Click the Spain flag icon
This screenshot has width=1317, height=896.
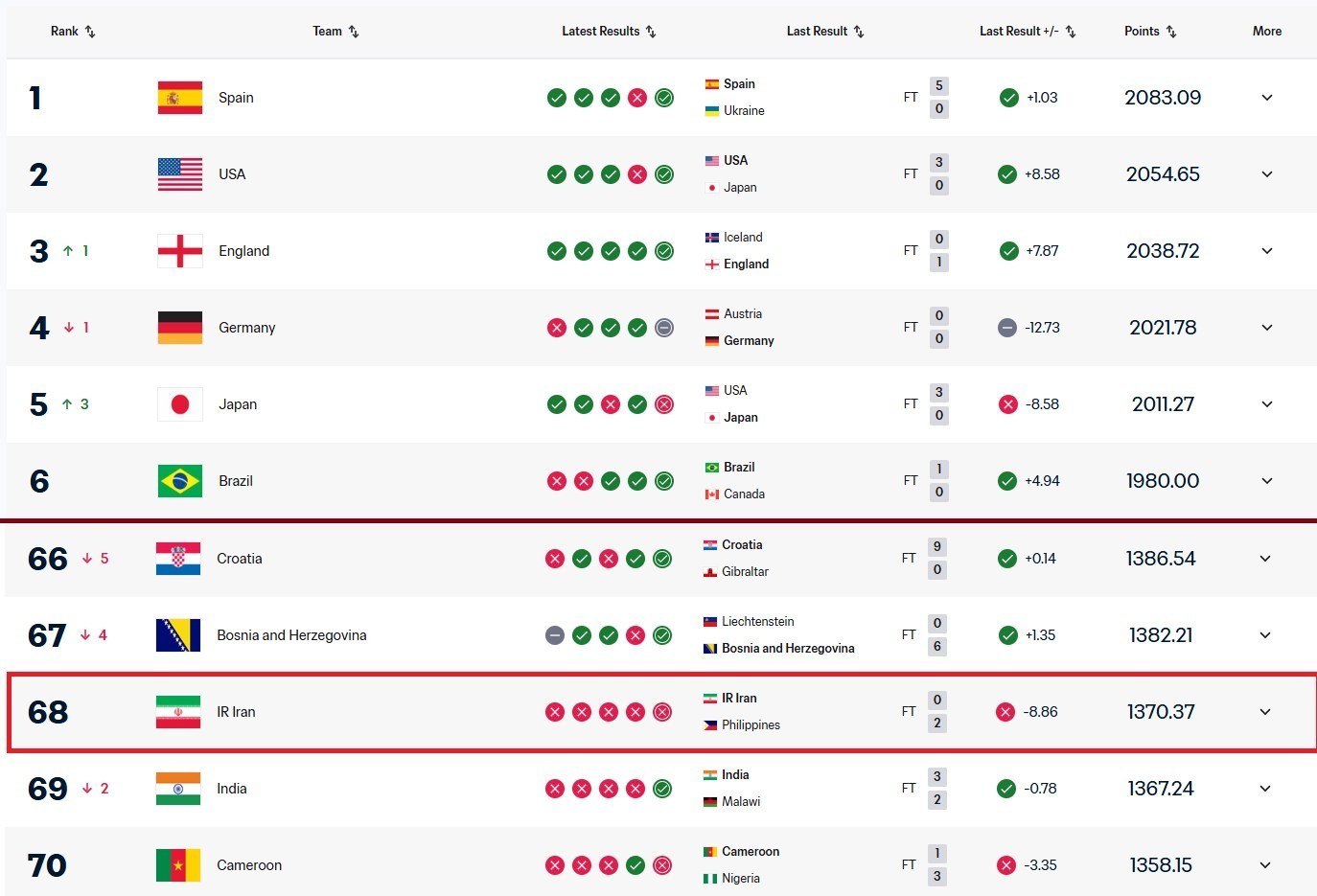tap(179, 98)
